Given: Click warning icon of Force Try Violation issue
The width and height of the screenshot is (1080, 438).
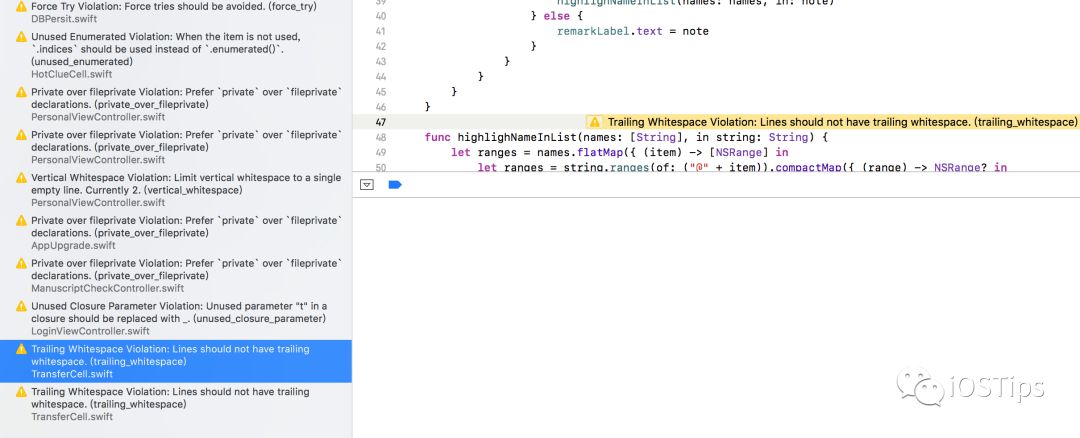Looking at the screenshot, I should [21, 6].
